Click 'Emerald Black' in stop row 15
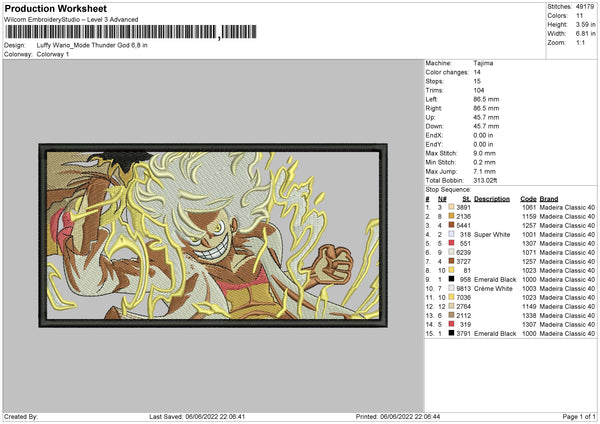 click(495, 333)
